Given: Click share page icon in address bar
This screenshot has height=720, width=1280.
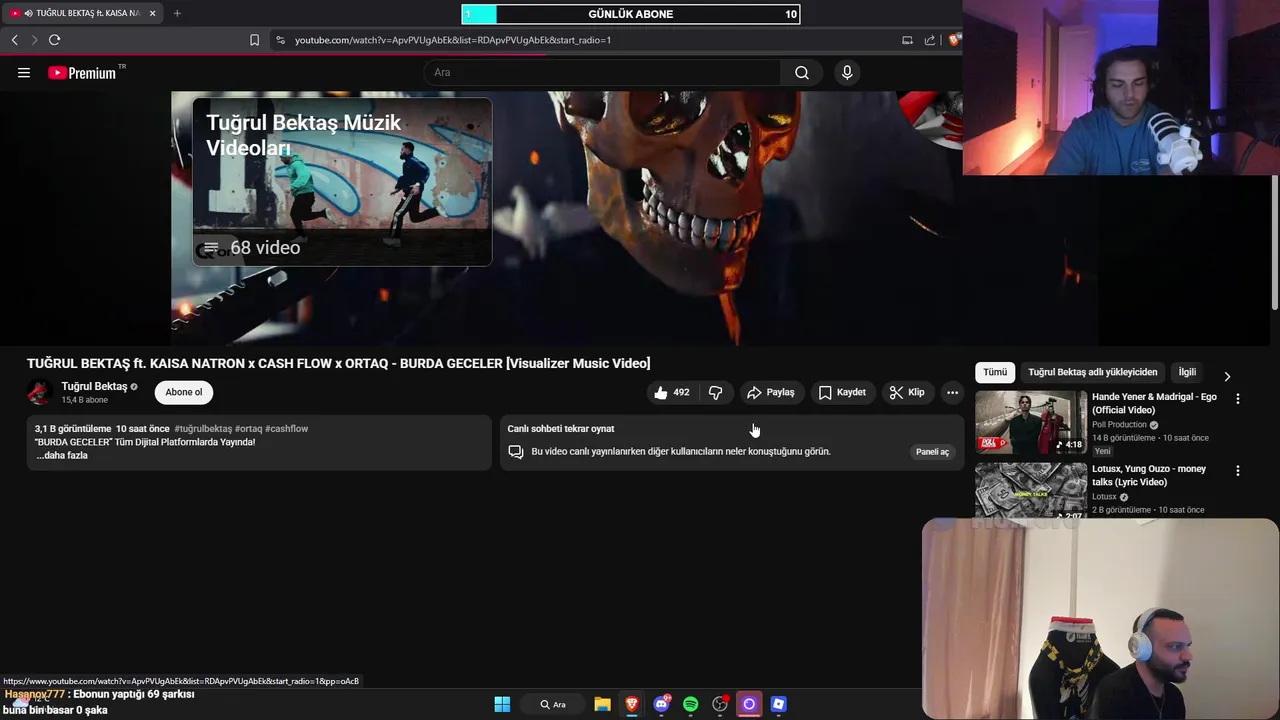Looking at the screenshot, I should [x=930, y=40].
